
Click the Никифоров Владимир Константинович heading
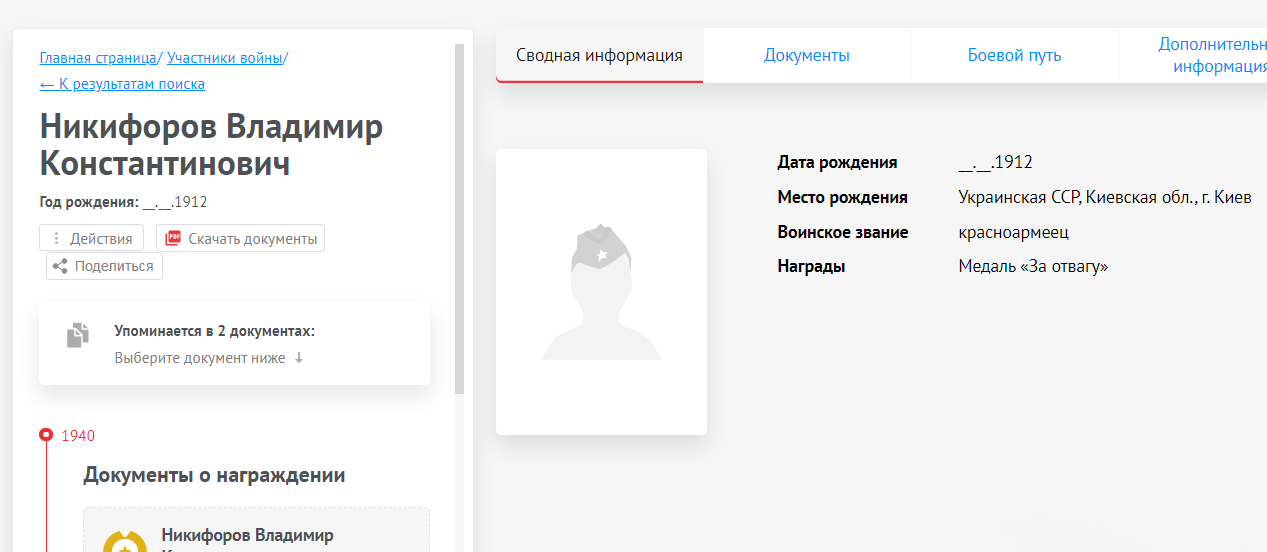click(211, 145)
